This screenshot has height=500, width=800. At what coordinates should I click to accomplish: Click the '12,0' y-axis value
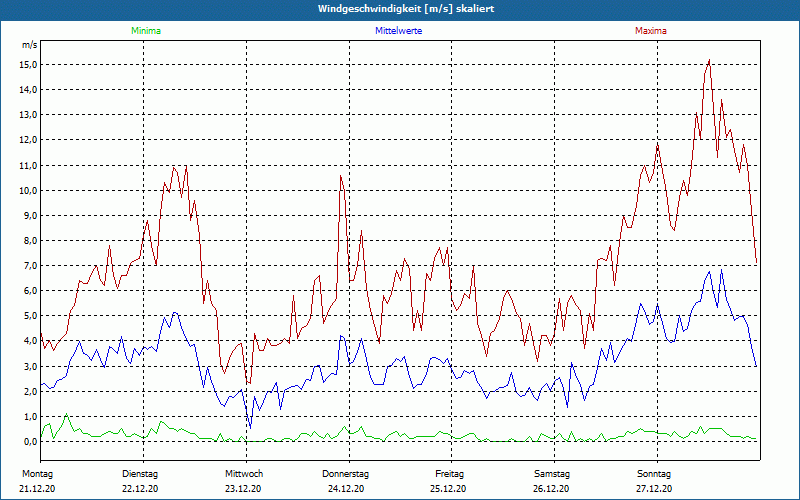[28, 140]
